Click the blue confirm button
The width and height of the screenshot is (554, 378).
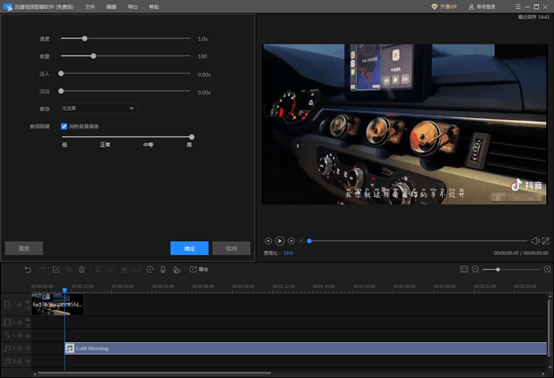(x=189, y=248)
